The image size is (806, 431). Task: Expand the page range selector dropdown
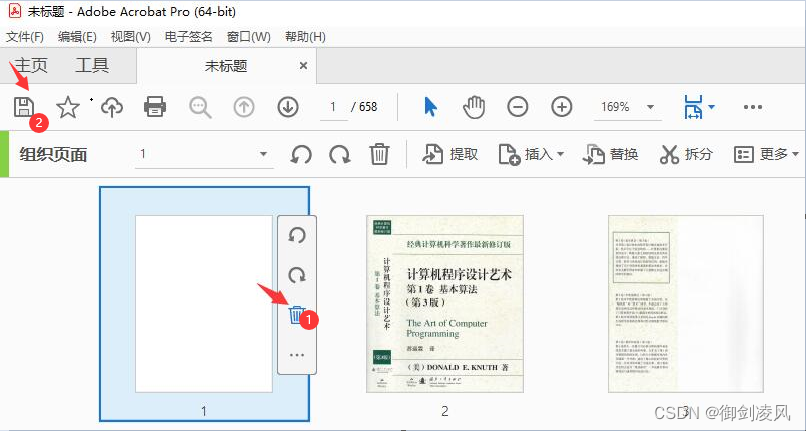point(263,154)
